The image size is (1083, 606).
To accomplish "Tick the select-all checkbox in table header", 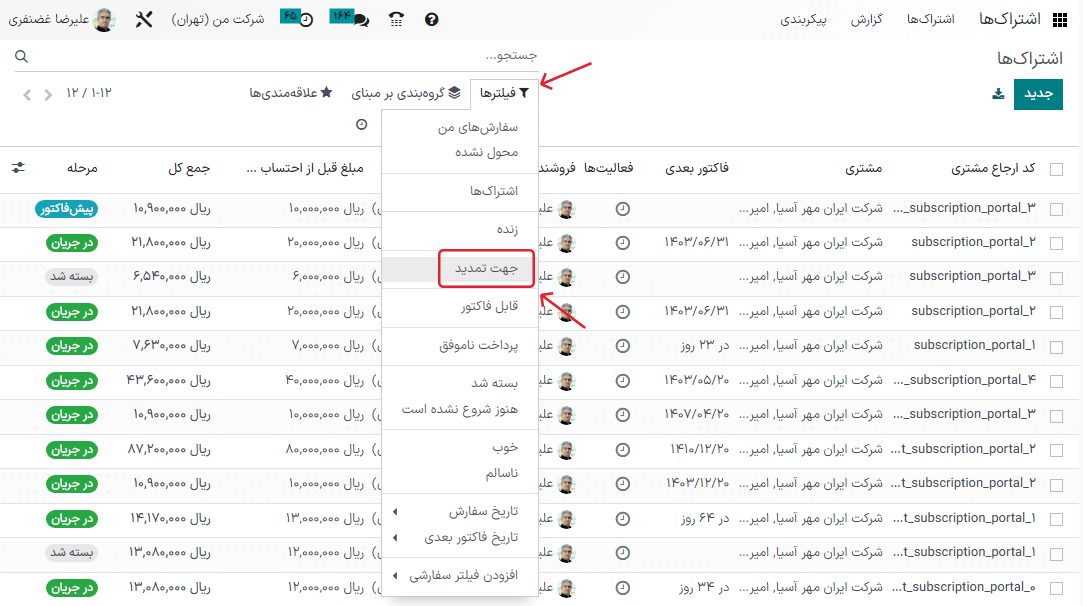I will pyautogui.click(x=1056, y=170).
